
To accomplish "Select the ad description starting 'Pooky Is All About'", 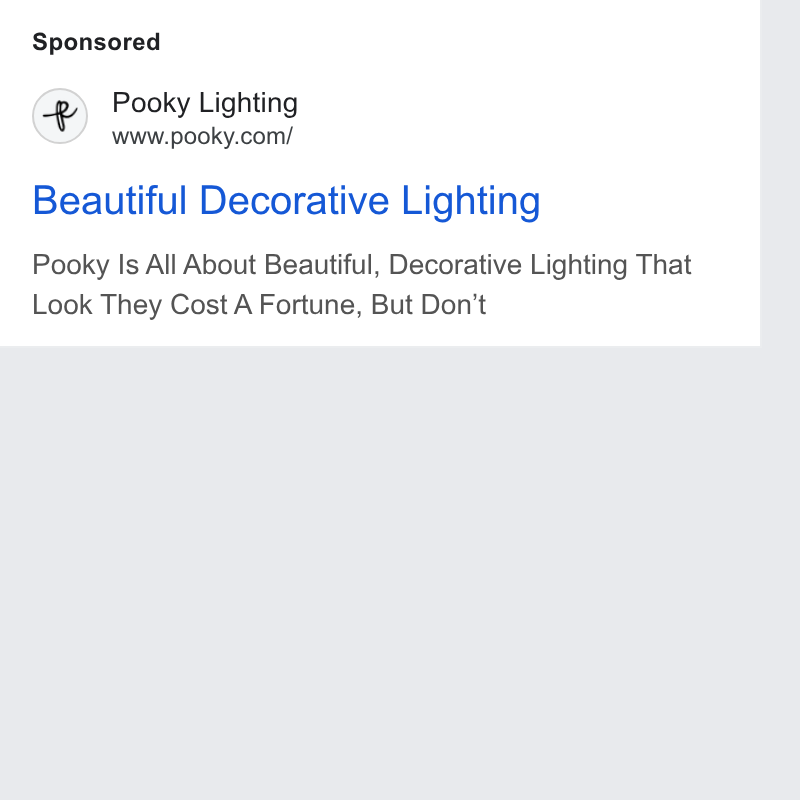I will [x=362, y=285].
